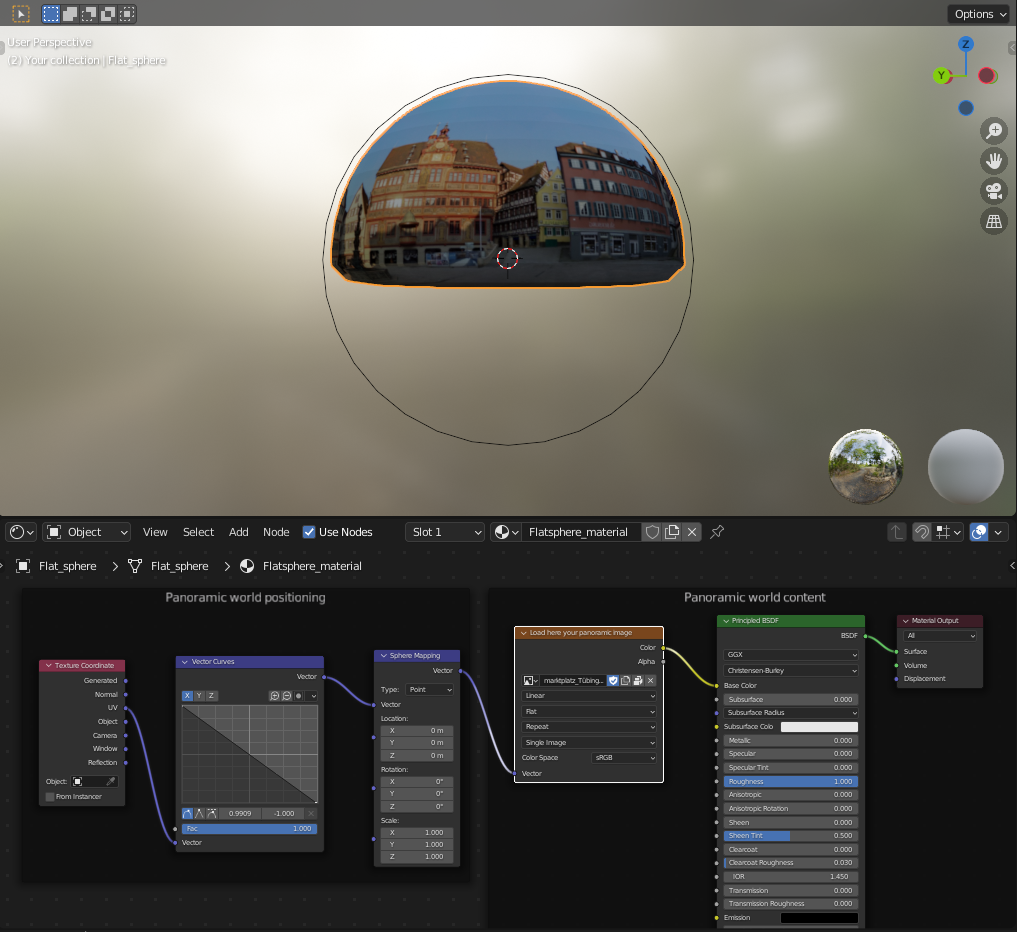Image resolution: width=1017 pixels, height=932 pixels.
Task: Click the Options button in viewport header
Action: pyautogui.click(x=979, y=14)
